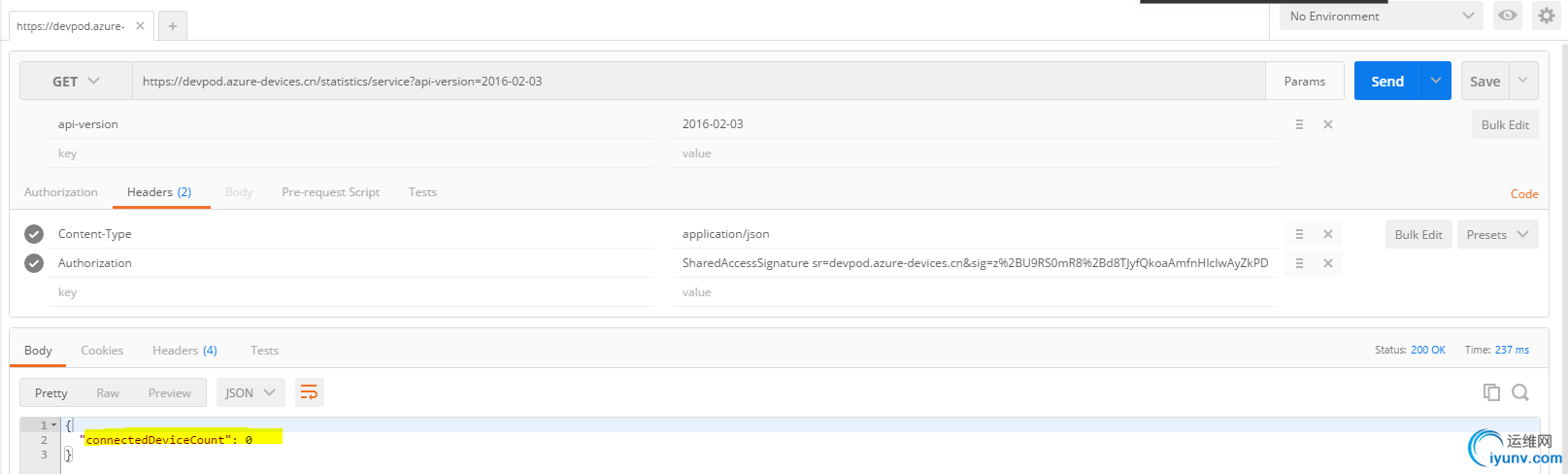The width and height of the screenshot is (1568, 474).
Task: Switch to the Authorization tab
Action: point(61,192)
